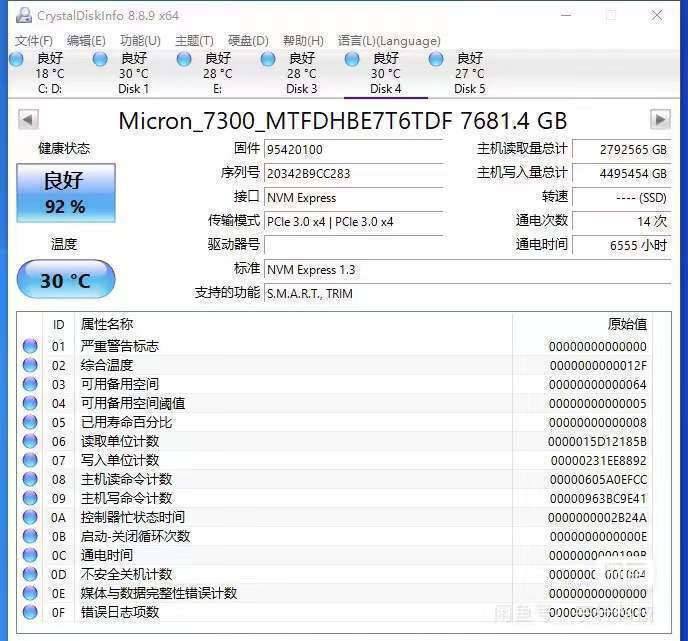Click the CrystalDiskInfo title bar app icon
The image size is (688, 641).
click(x=24, y=15)
